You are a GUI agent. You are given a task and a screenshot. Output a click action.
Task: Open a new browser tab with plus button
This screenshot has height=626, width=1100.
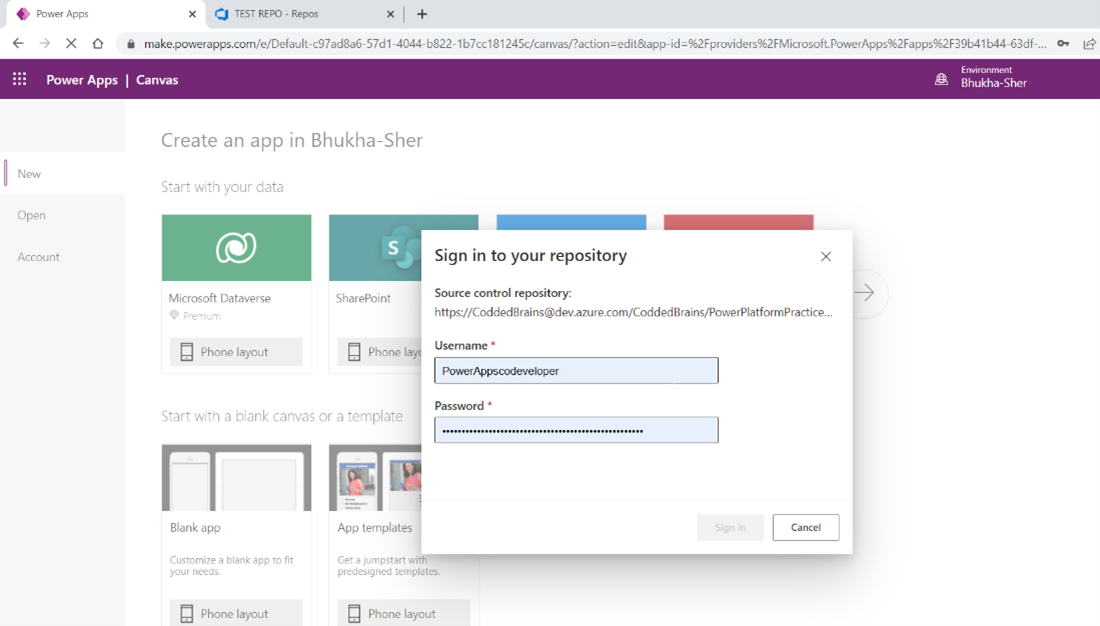point(421,14)
